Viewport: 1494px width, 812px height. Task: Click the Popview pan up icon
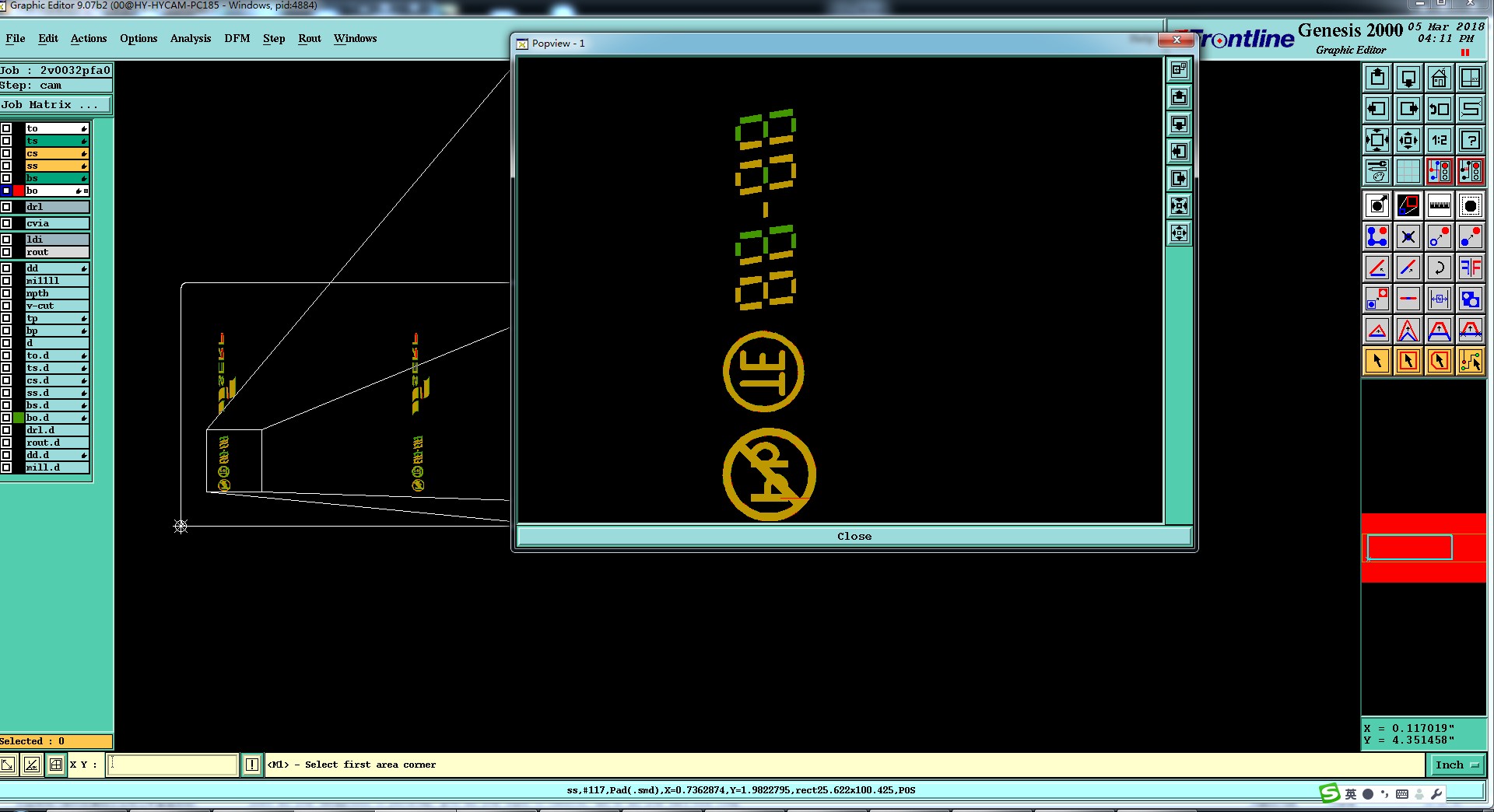(1180, 97)
